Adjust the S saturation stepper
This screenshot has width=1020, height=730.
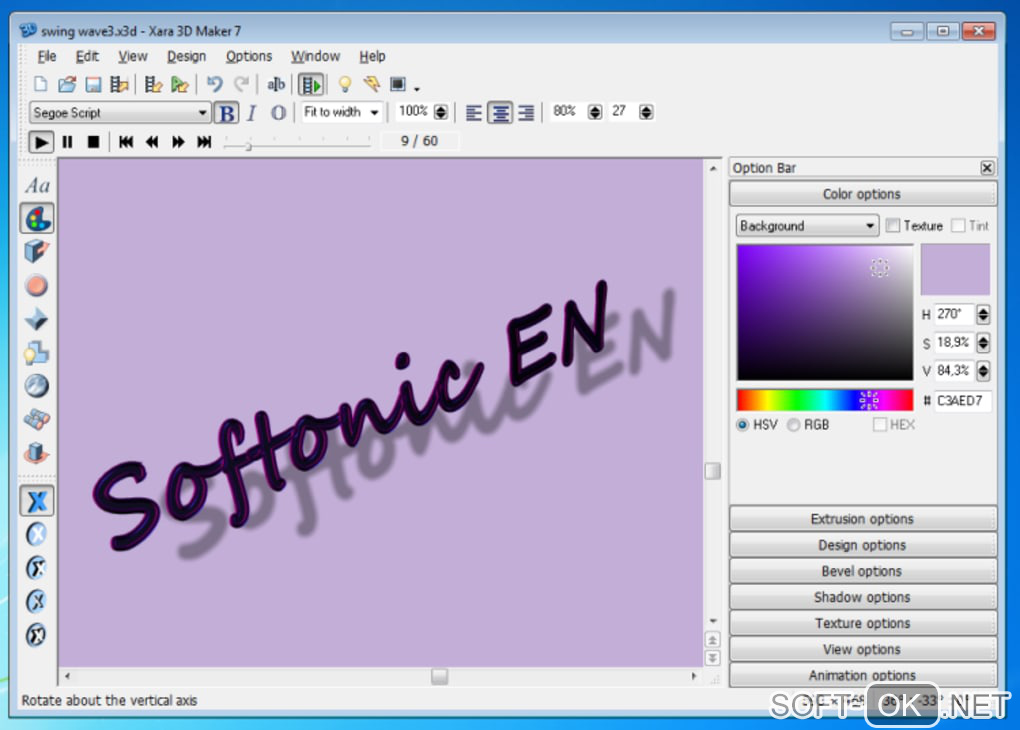(x=983, y=342)
